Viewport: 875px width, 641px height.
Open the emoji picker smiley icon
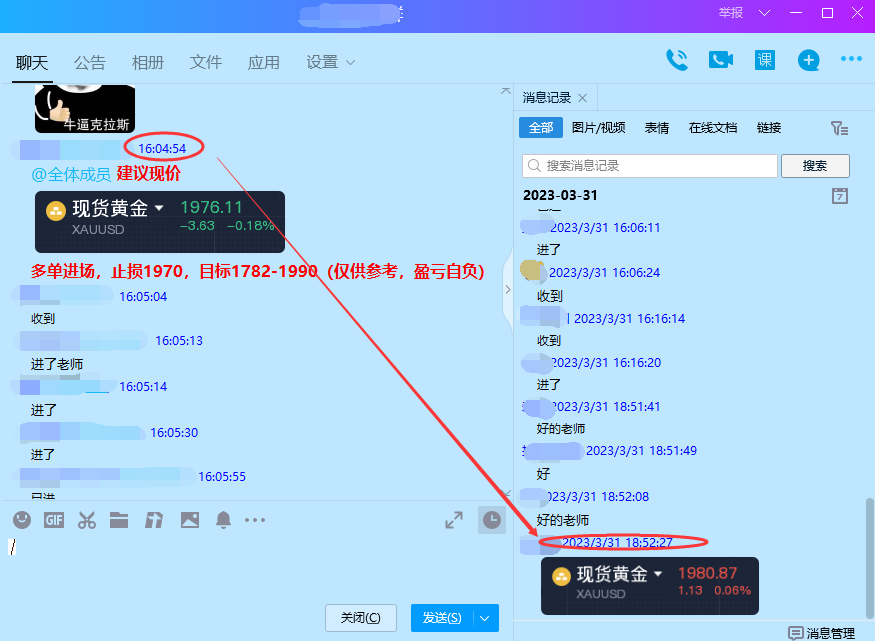pos(22,520)
